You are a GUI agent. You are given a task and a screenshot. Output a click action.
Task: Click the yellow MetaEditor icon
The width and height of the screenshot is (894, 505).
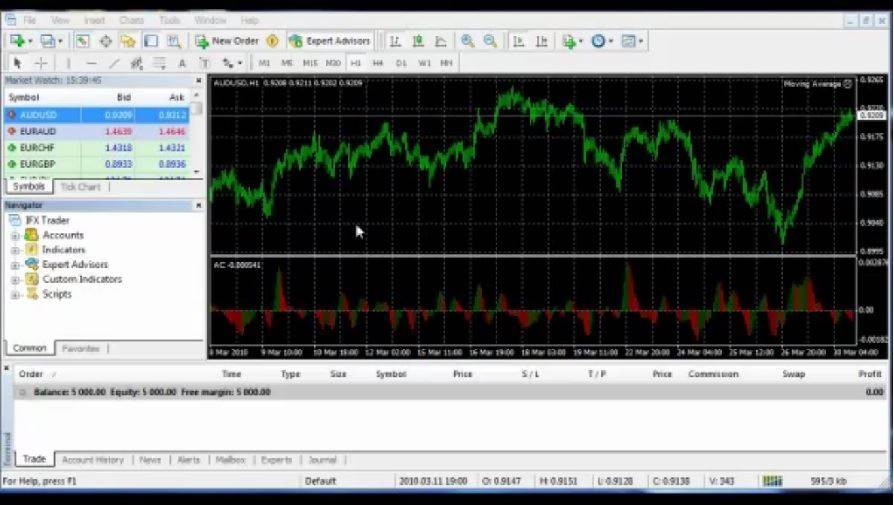273,41
